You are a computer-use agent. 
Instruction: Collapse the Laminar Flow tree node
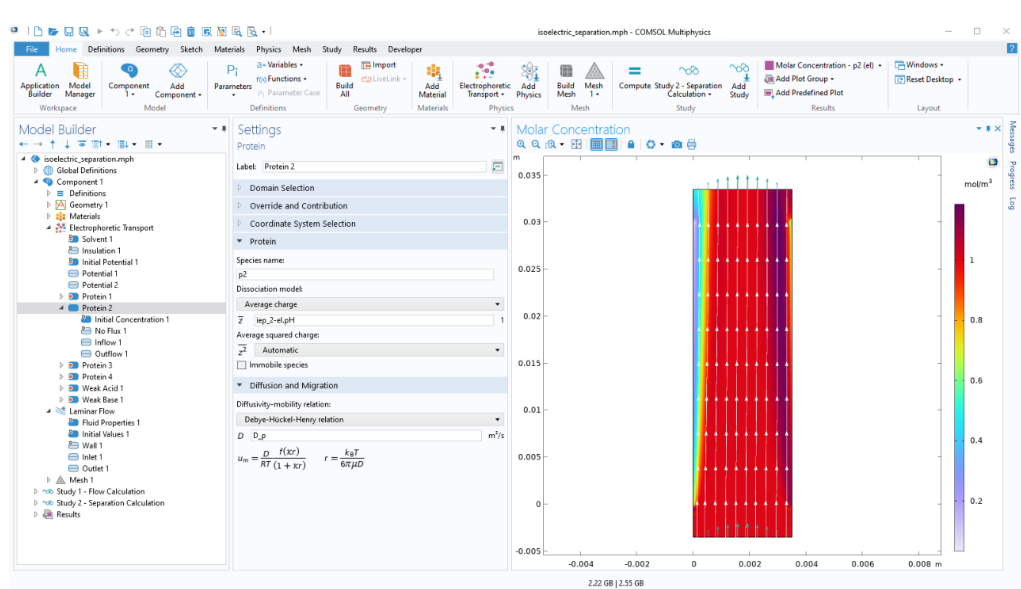[x=49, y=411]
